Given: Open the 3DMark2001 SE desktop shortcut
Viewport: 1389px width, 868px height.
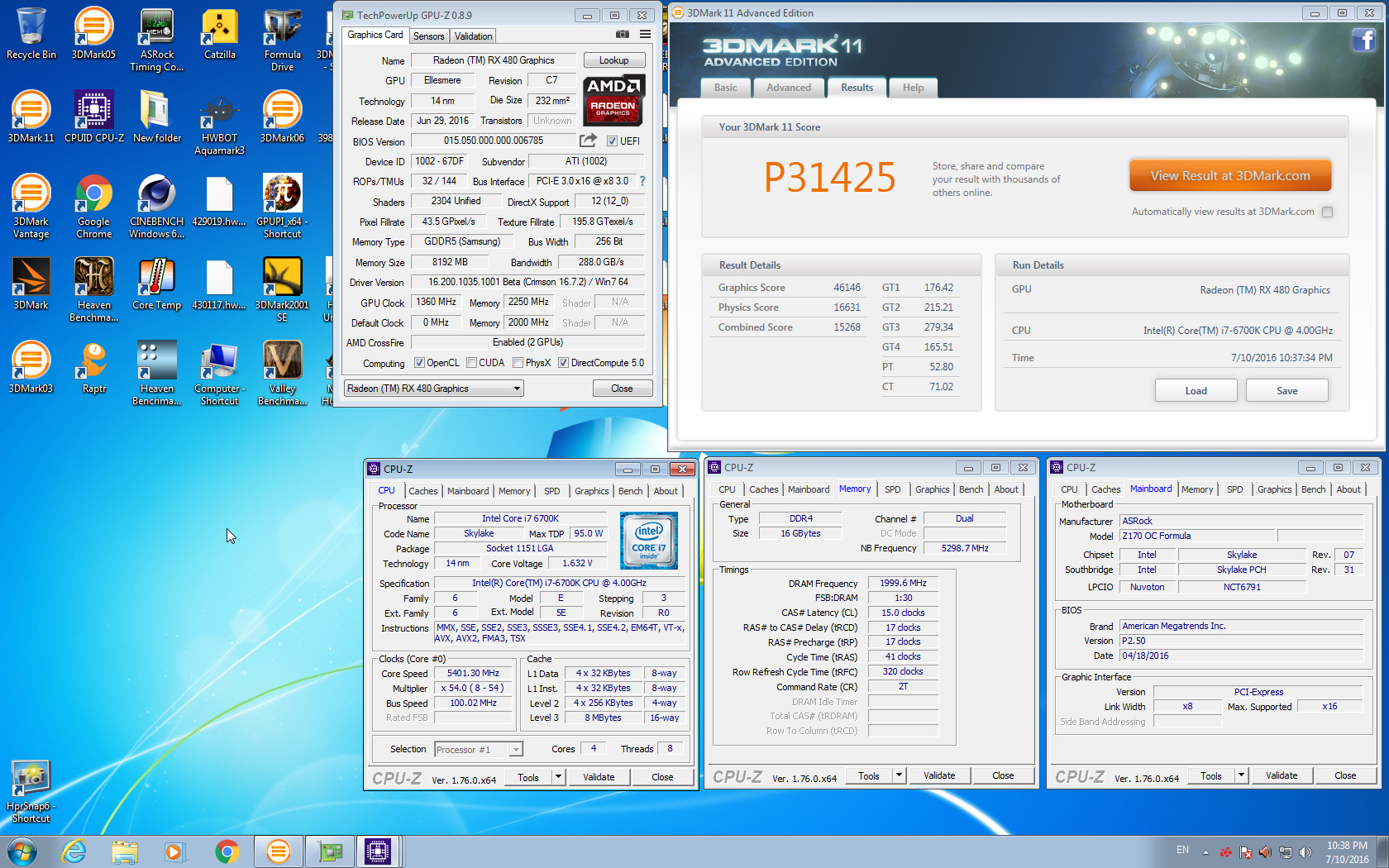Looking at the screenshot, I should click(x=283, y=289).
